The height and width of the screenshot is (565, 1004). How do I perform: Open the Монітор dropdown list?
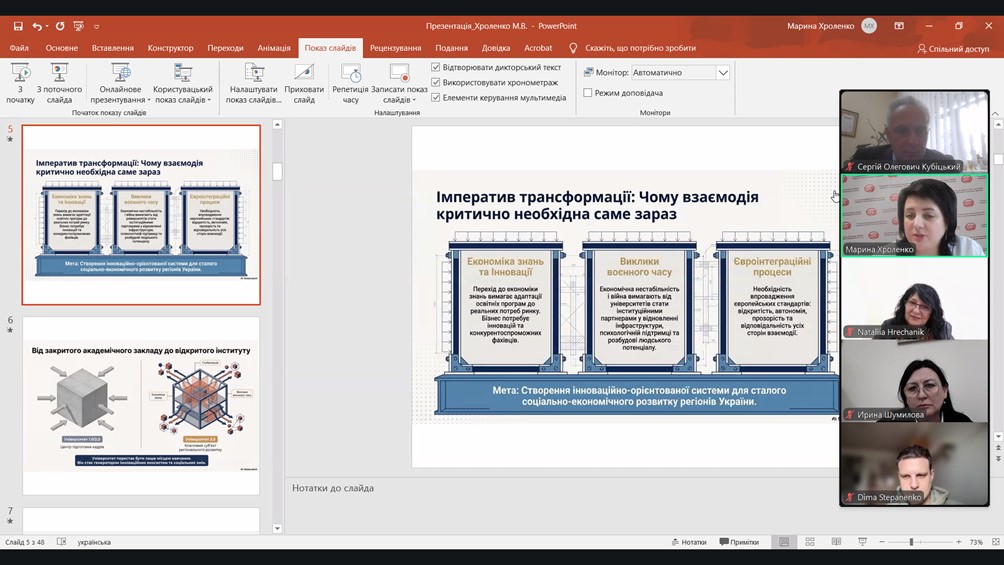tap(722, 73)
